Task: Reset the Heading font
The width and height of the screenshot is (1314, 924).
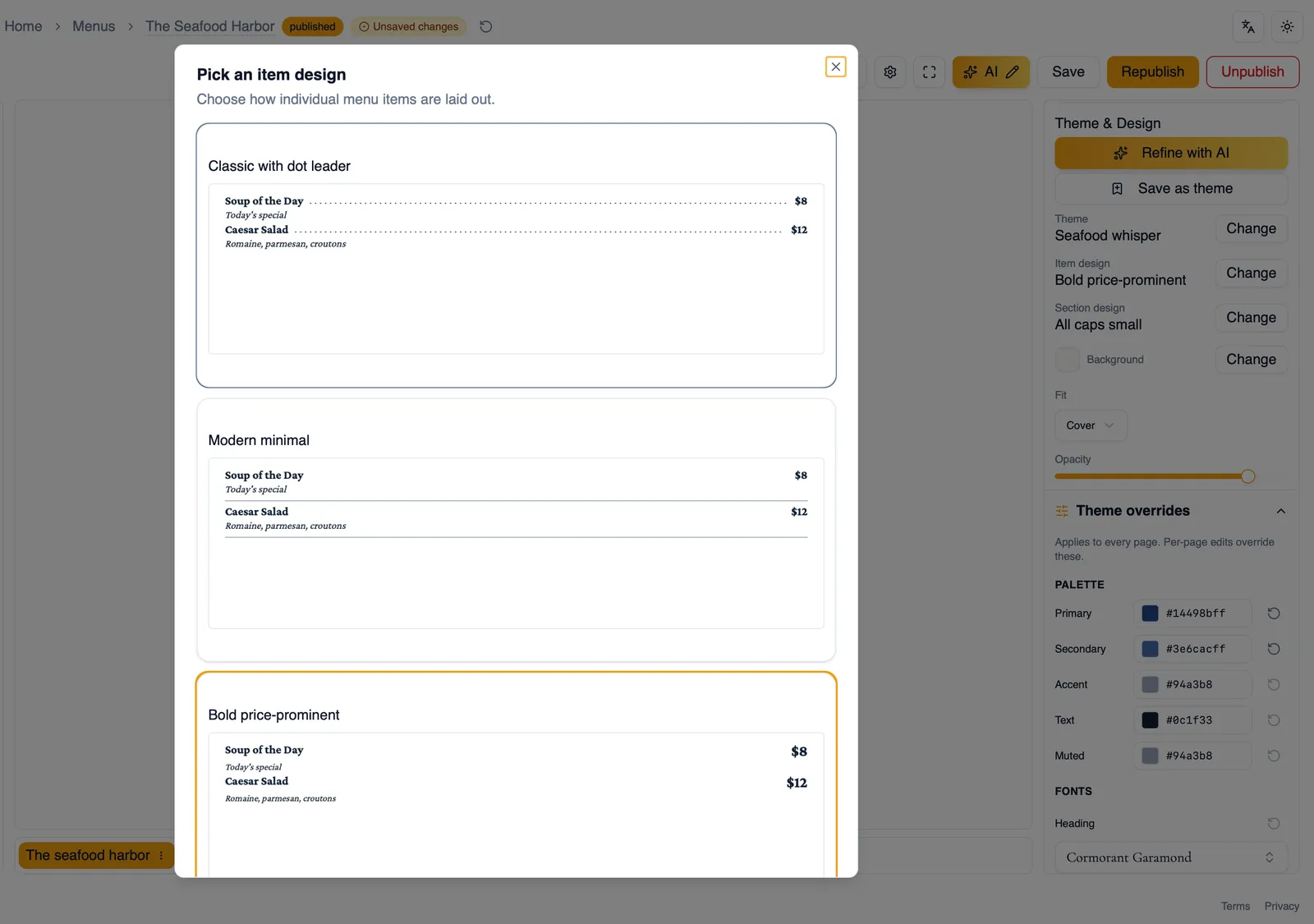Action: pos(1274,823)
